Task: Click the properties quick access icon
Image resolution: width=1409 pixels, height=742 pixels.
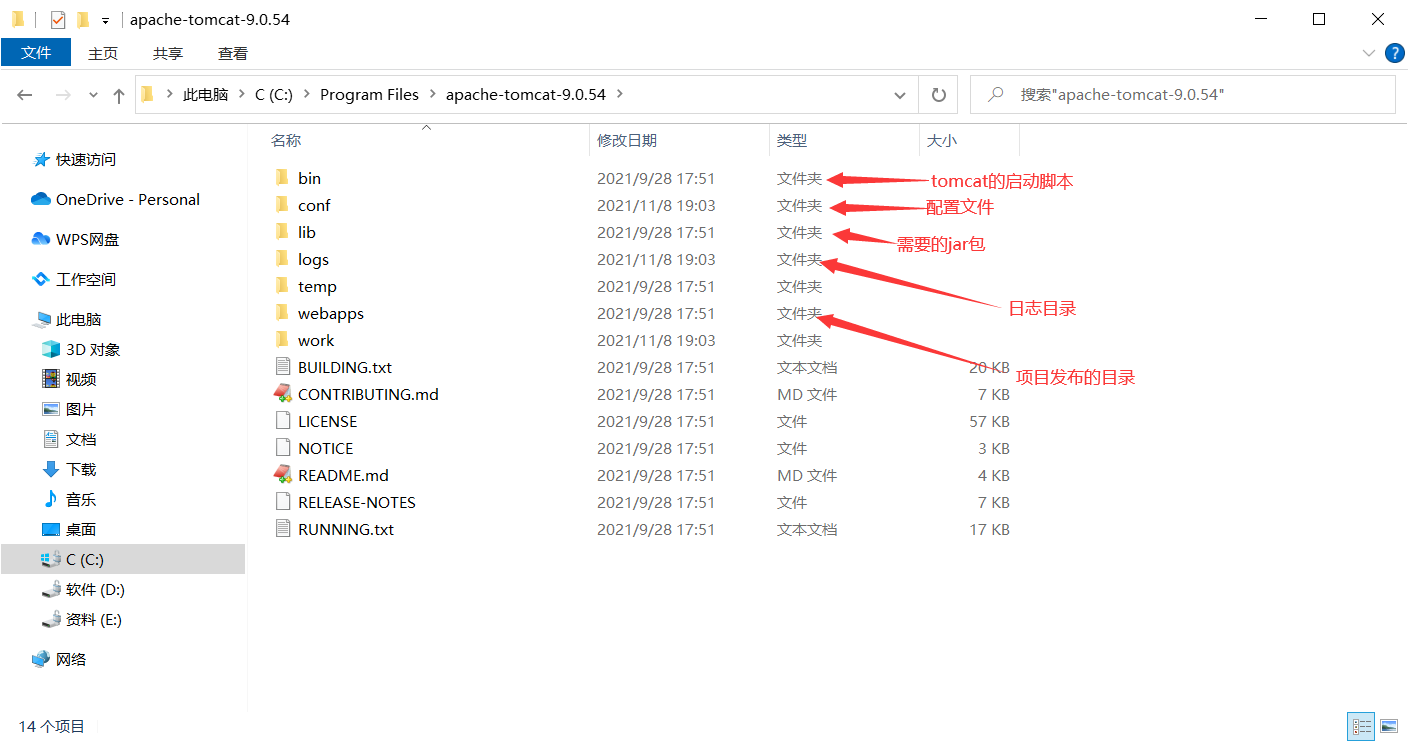Action: 58,19
